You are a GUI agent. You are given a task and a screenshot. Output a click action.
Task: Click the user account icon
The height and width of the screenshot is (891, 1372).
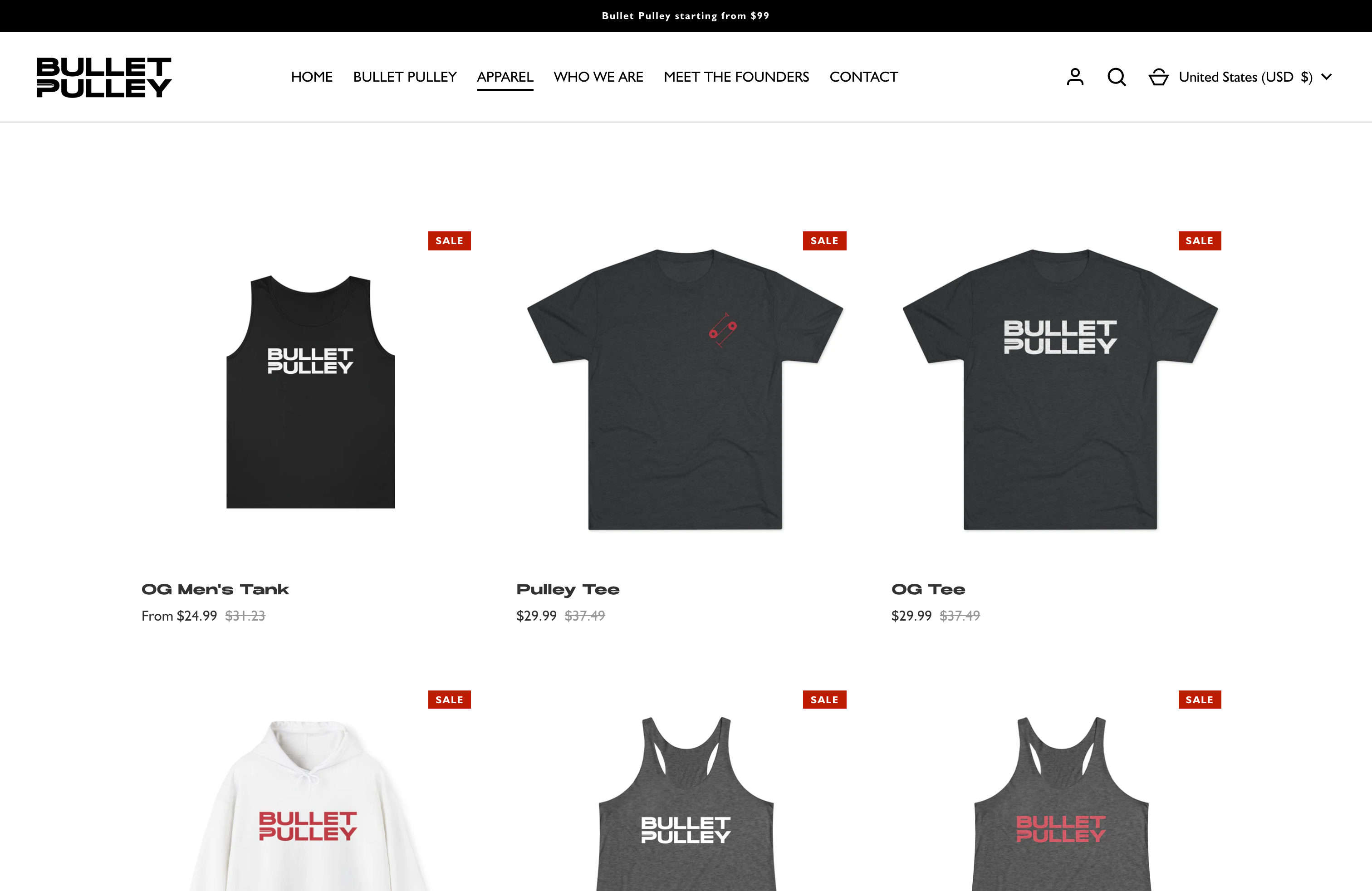click(x=1075, y=77)
